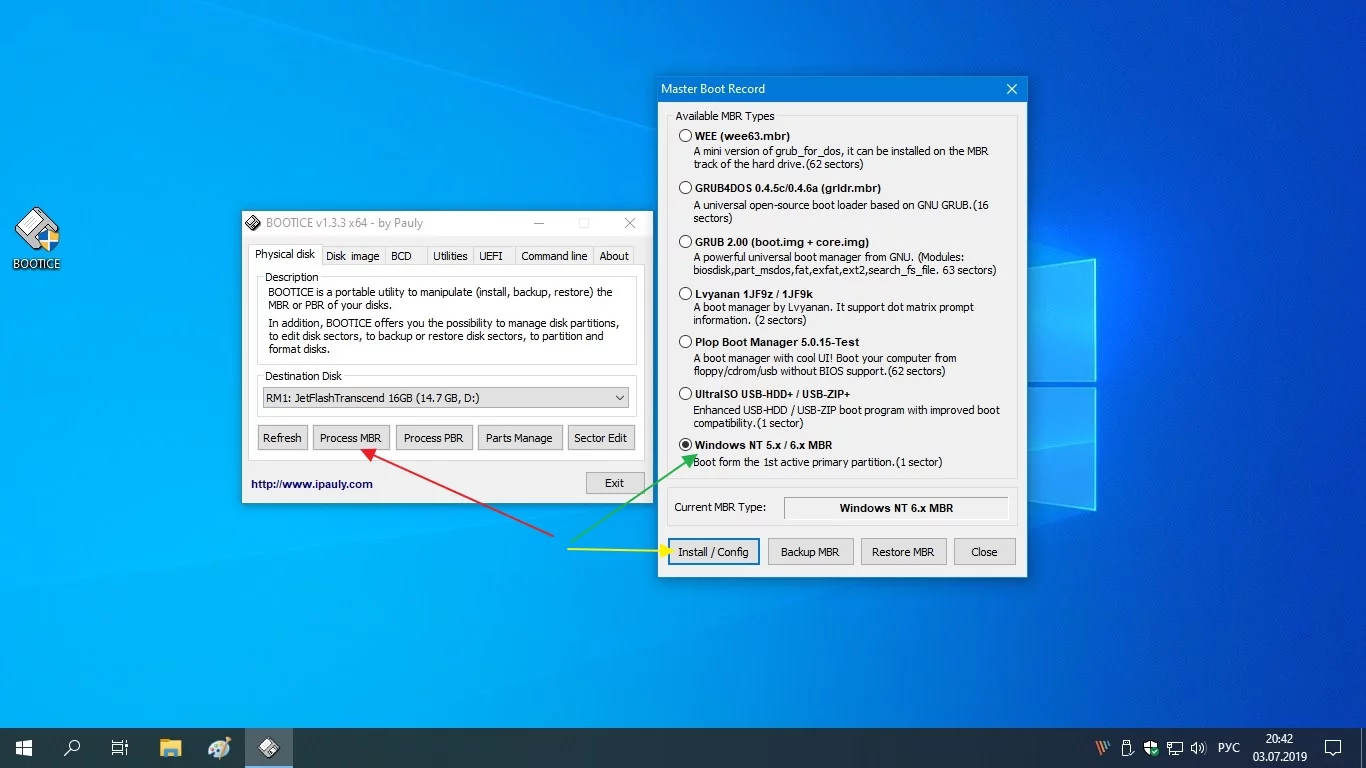The height and width of the screenshot is (768, 1366).
Task: Show the About tab
Action: click(x=614, y=256)
